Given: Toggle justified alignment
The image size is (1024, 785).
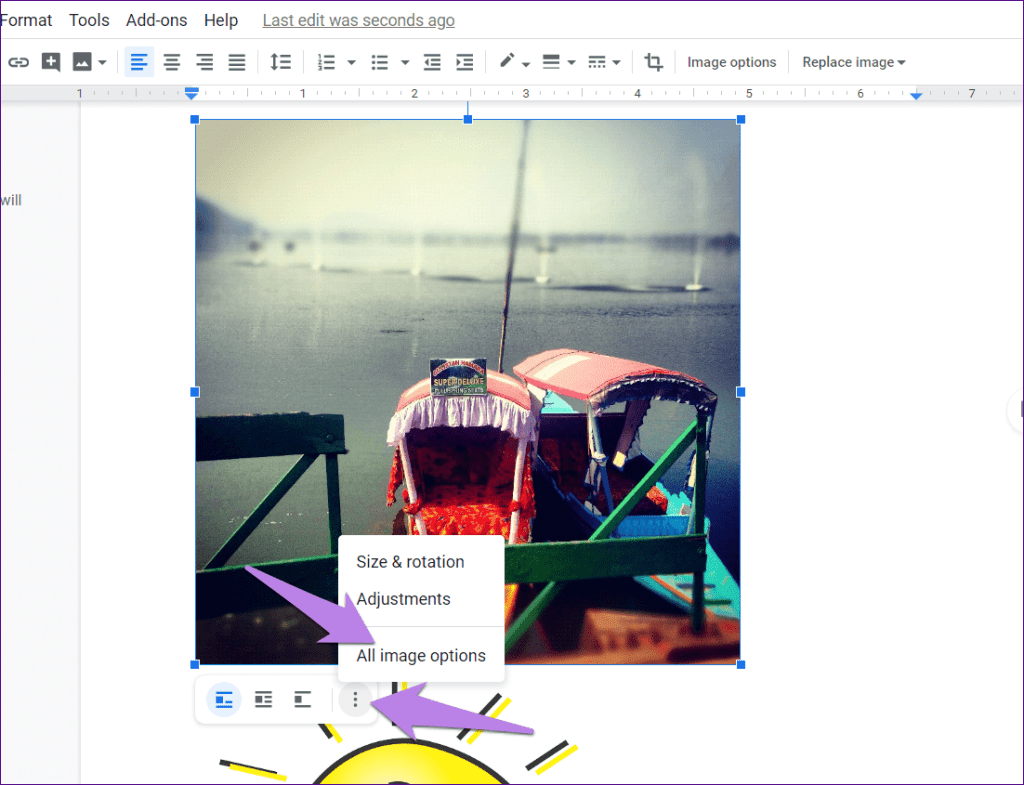Looking at the screenshot, I should click(x=237, y=61).
